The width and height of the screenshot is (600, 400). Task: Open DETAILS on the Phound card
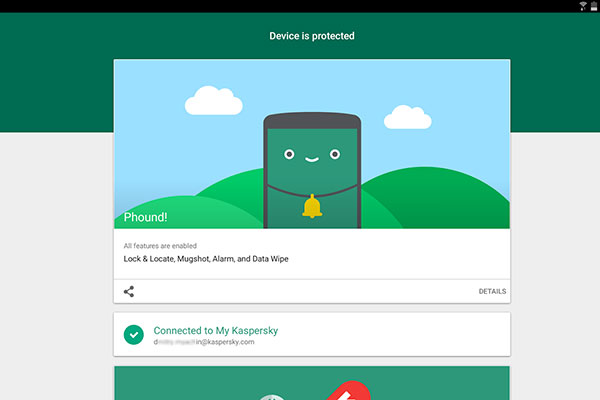click(x=492, y=292)
